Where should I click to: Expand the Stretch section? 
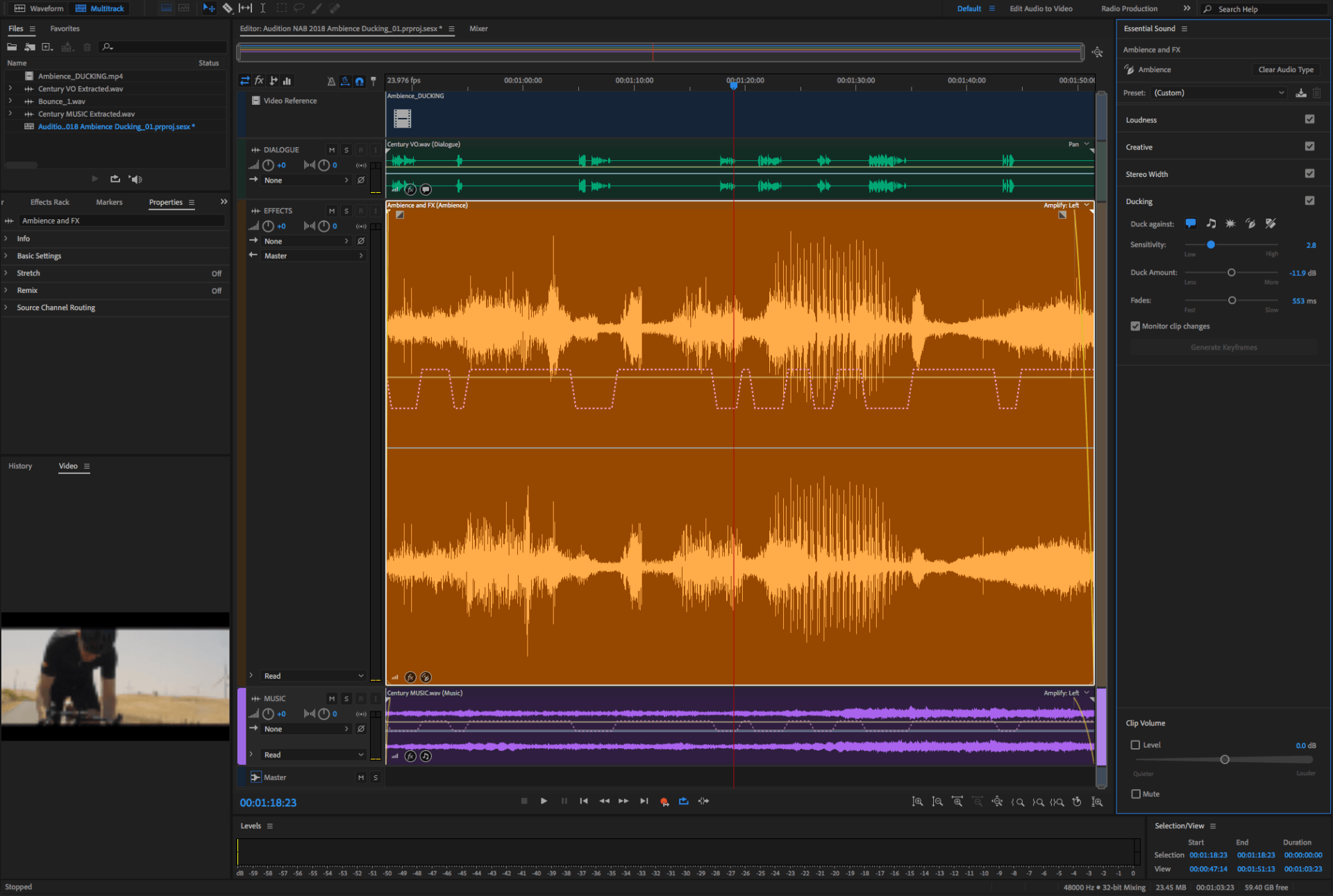click(6, 273)
